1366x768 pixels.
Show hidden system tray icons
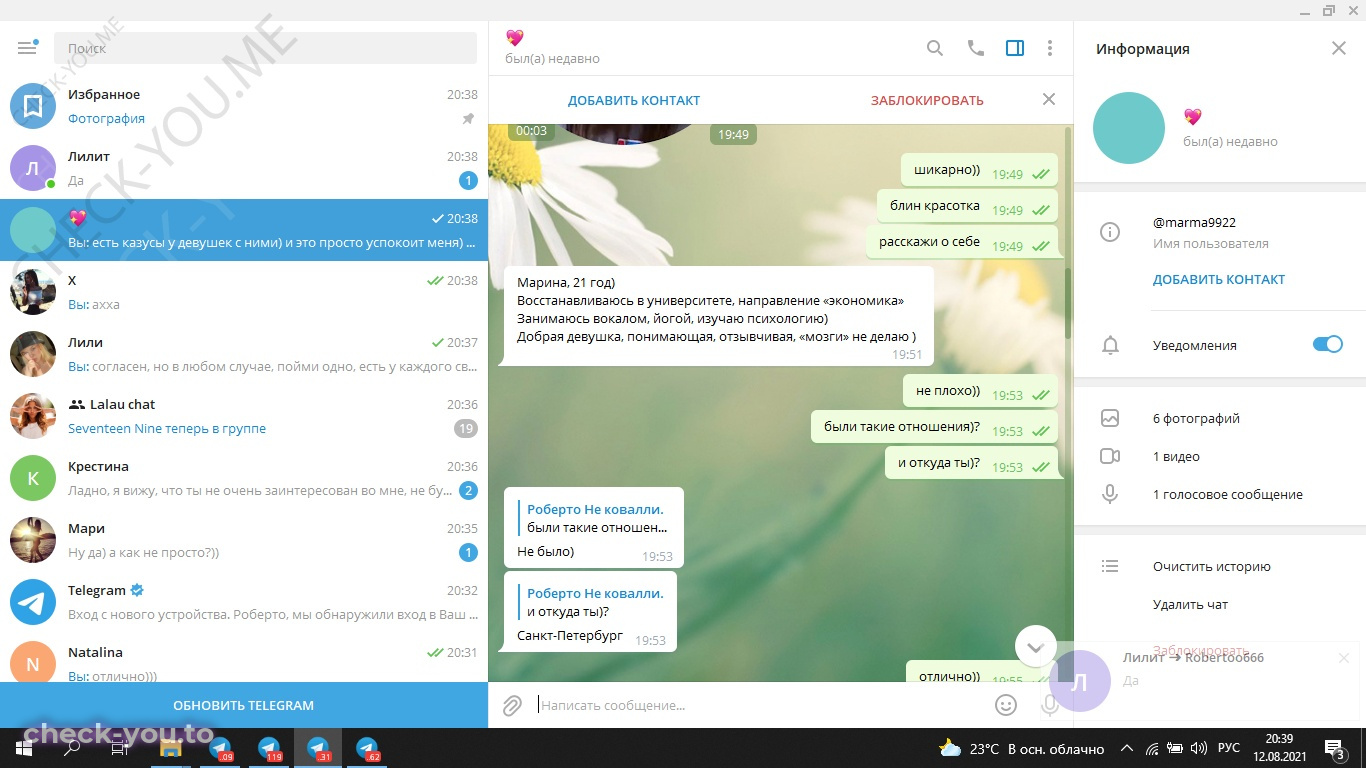(x=1127, y=748)
